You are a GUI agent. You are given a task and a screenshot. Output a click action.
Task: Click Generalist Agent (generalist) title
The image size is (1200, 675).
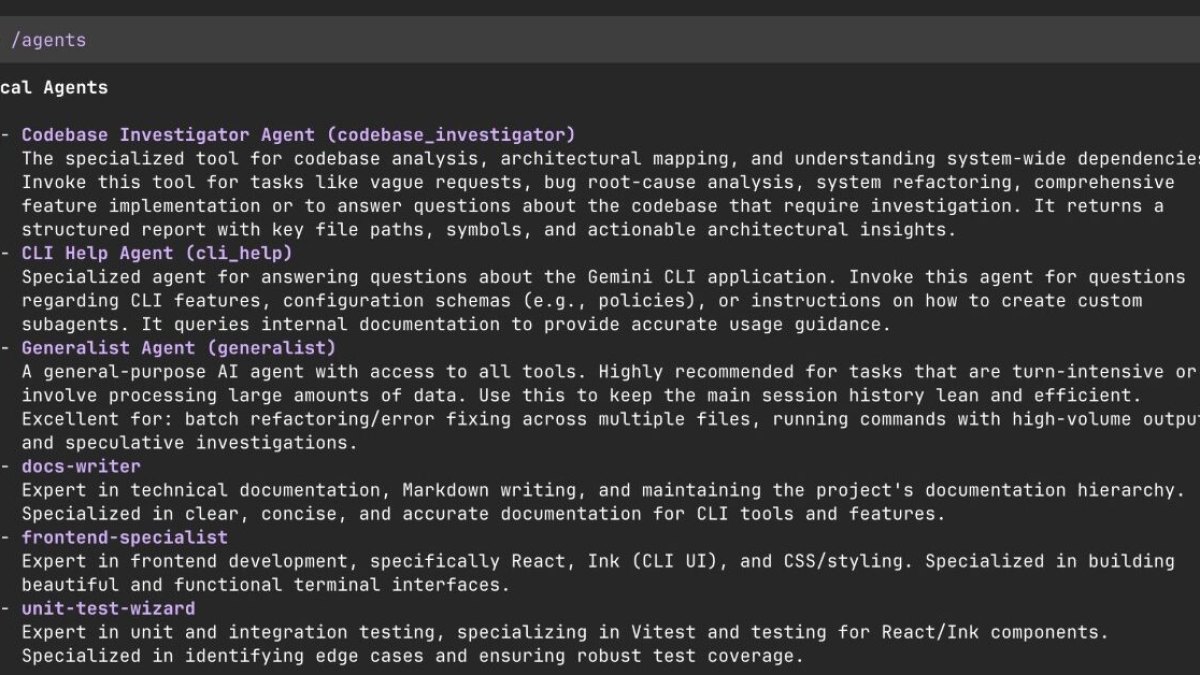pyautogui.click(x=179, y=347)
